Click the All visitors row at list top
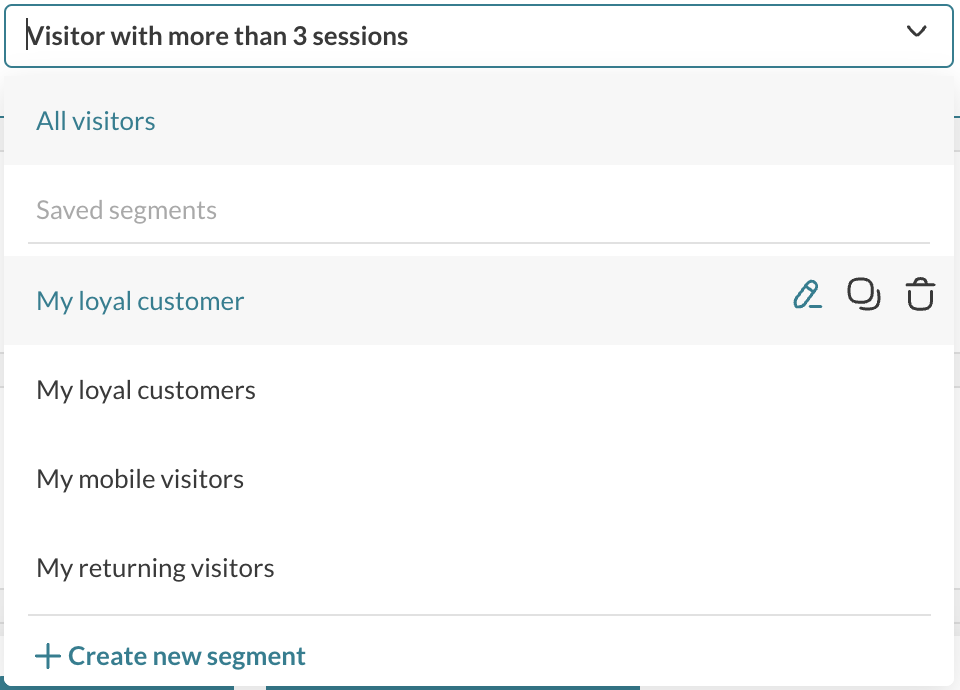Viewport: 960px width, 690px height. point(479,121)
